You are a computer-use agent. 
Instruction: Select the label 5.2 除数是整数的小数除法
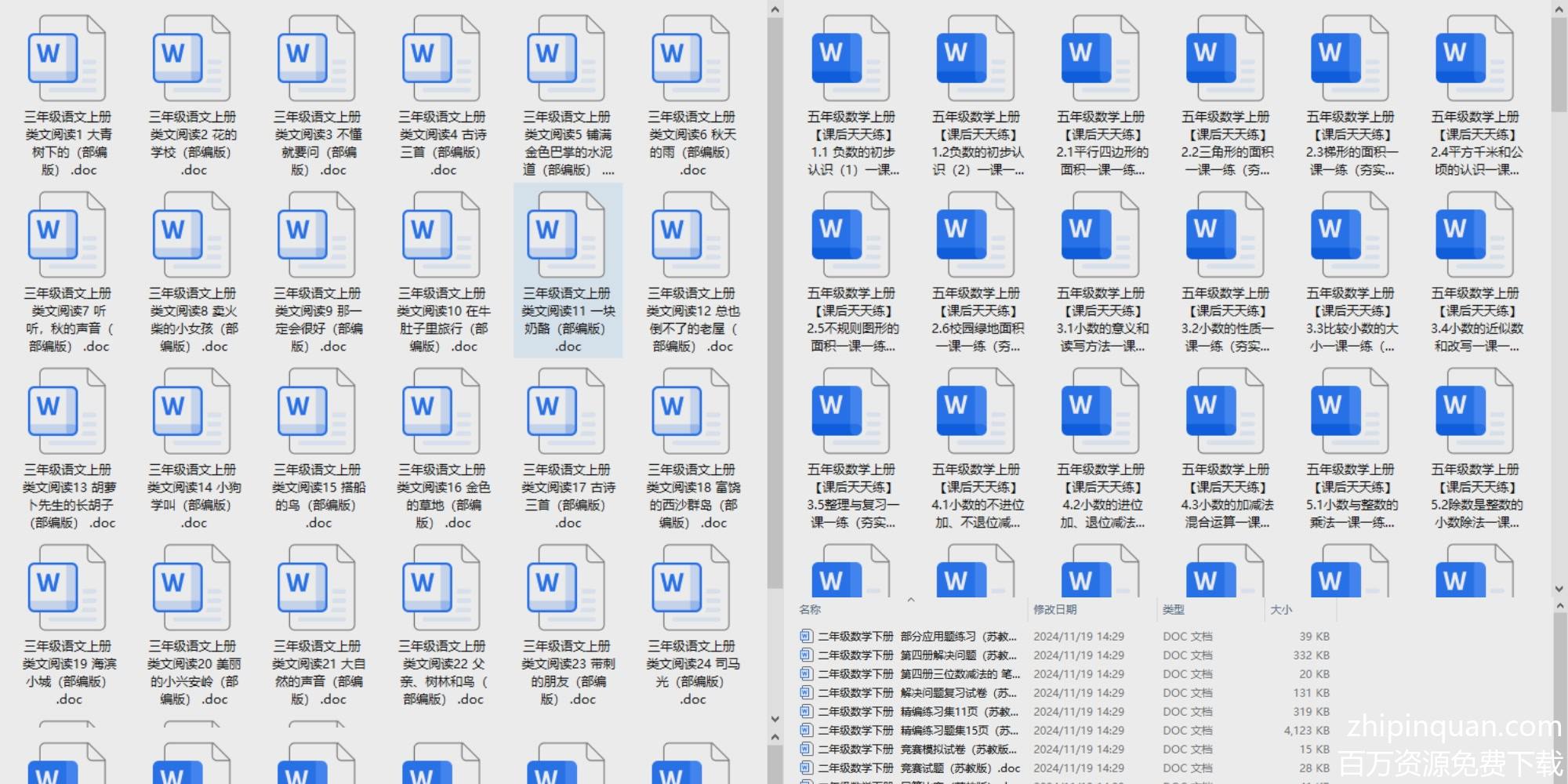[1476, 496]
